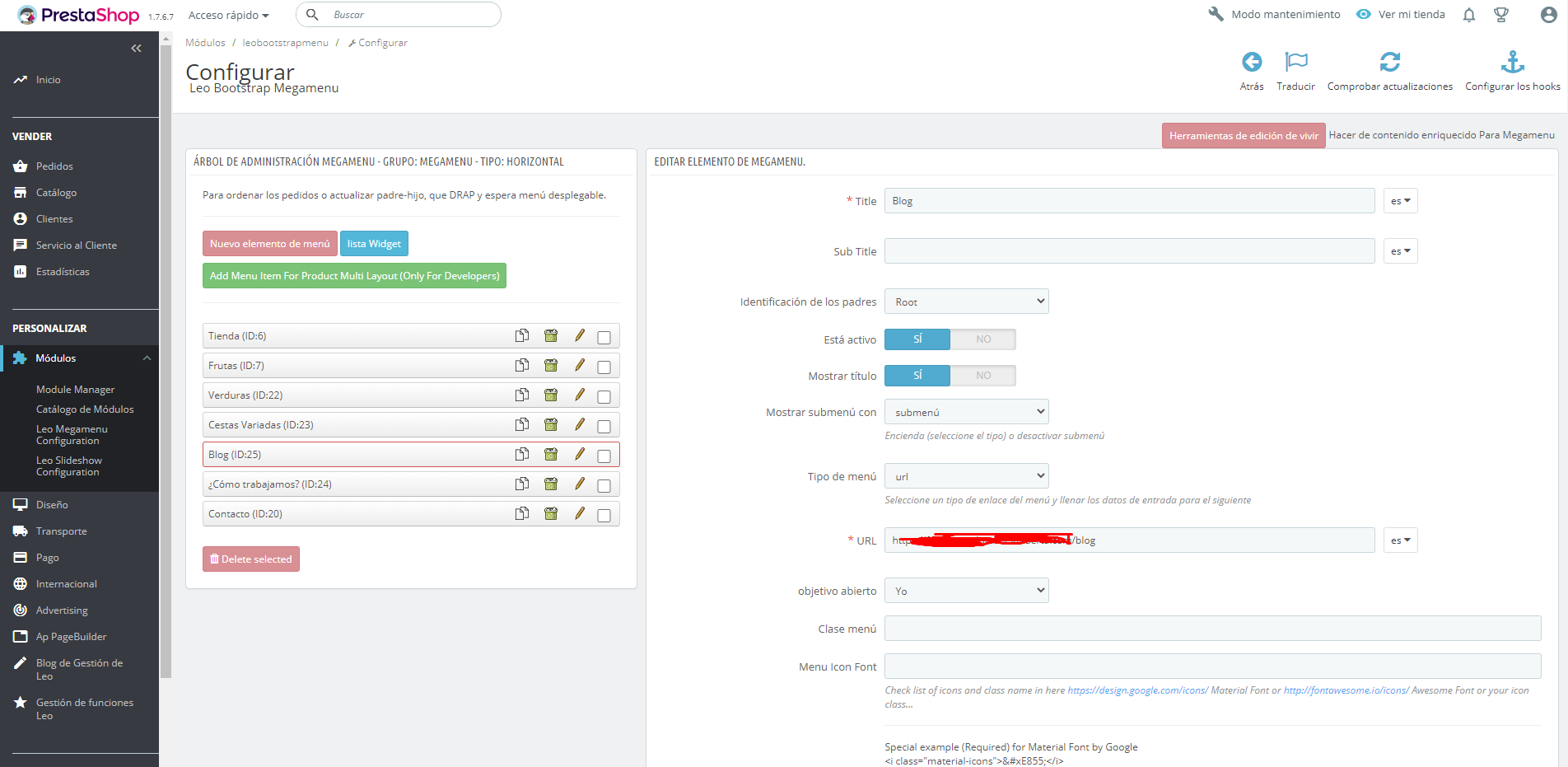The width and height of the screenshot is (1568, 767).
Task: Open the Tipo de menú dropdown
Action: (967, 476)
